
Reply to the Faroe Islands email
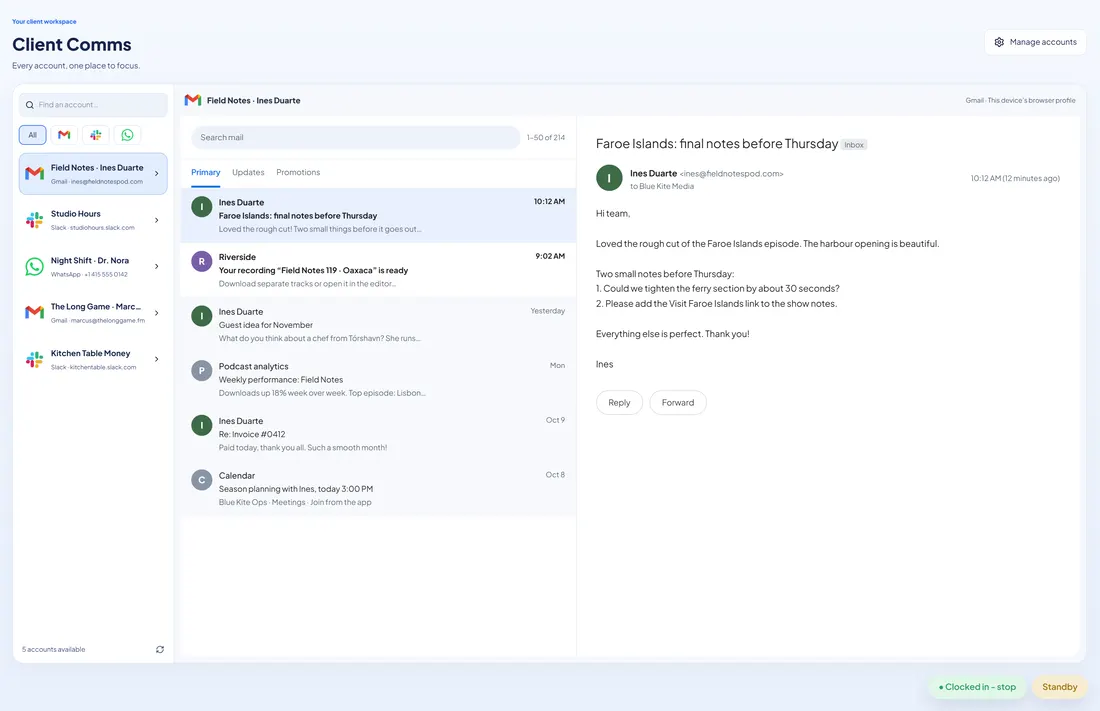(619, 403)
